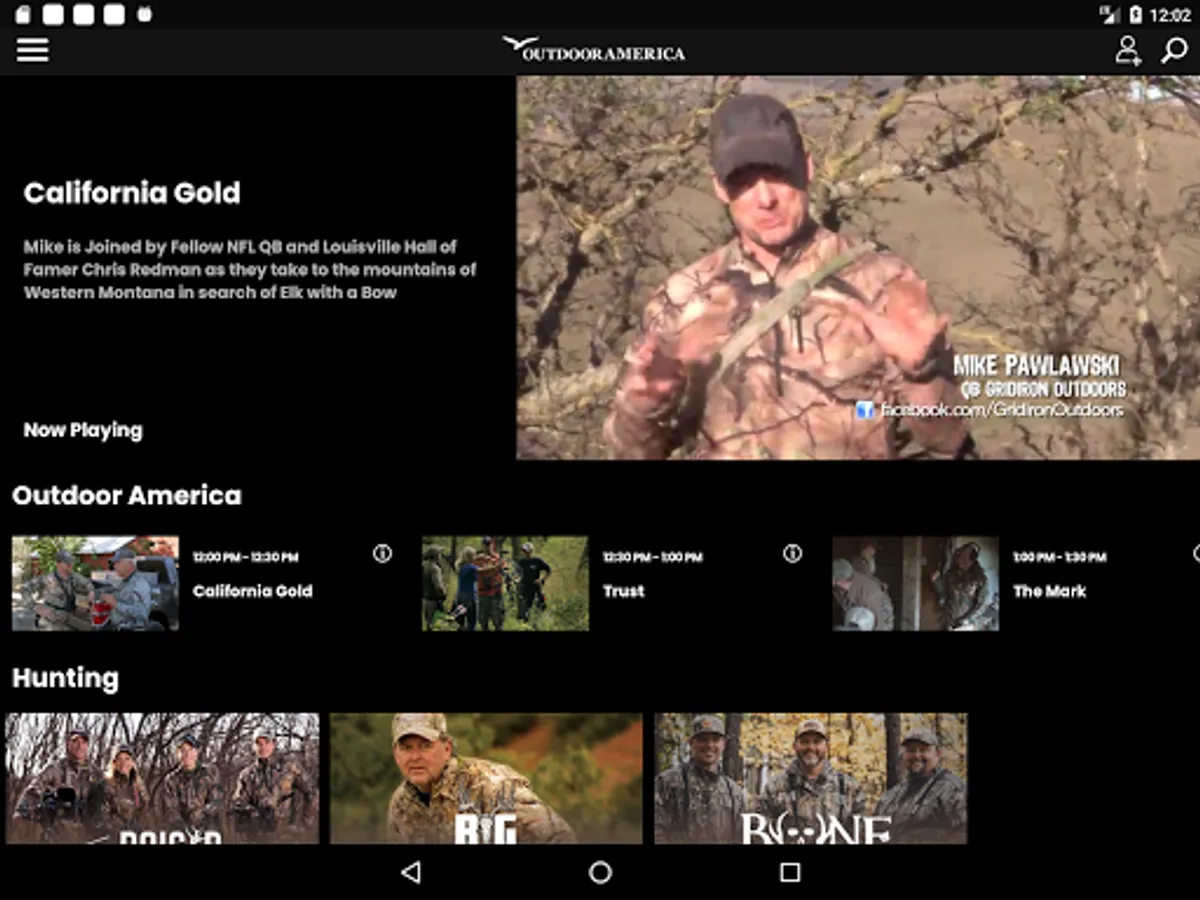Tap the 1:00 PM - 1:30 PM time slot
The image size is (1200, 900).
coord(1060,557)
